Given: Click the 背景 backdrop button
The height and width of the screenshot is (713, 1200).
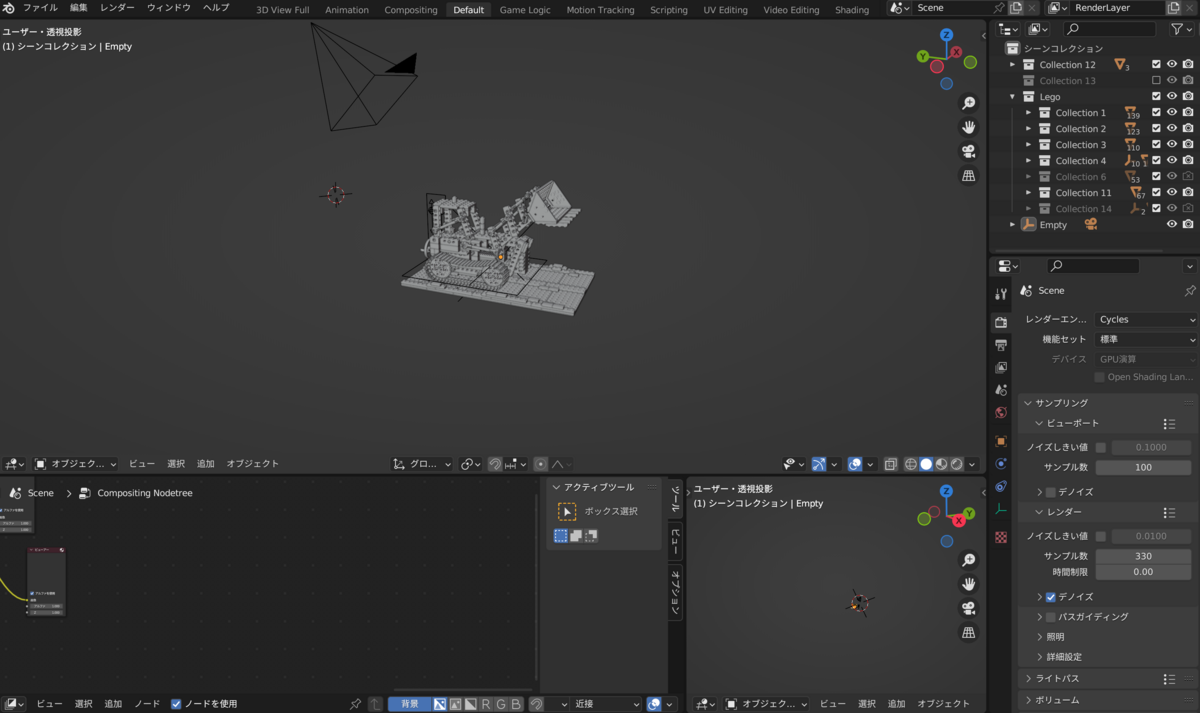Looking at the screenshot, I should (410, 704).
